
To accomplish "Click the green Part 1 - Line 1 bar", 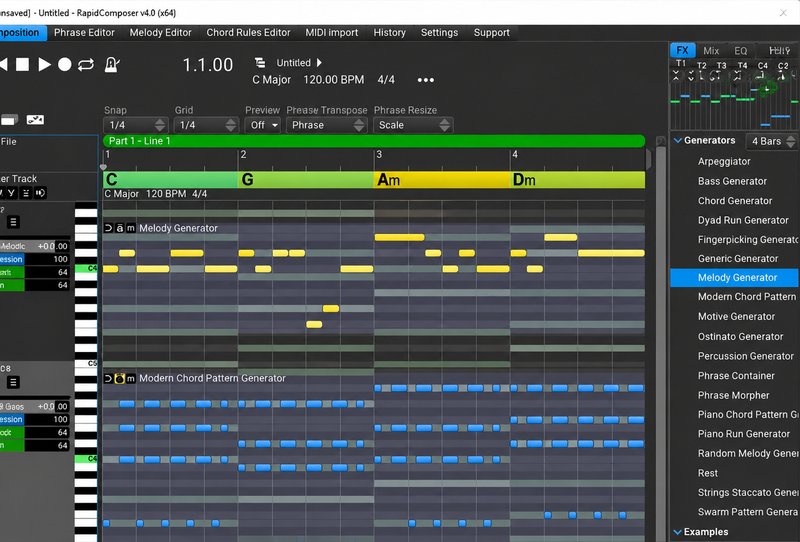I will 374,141.
